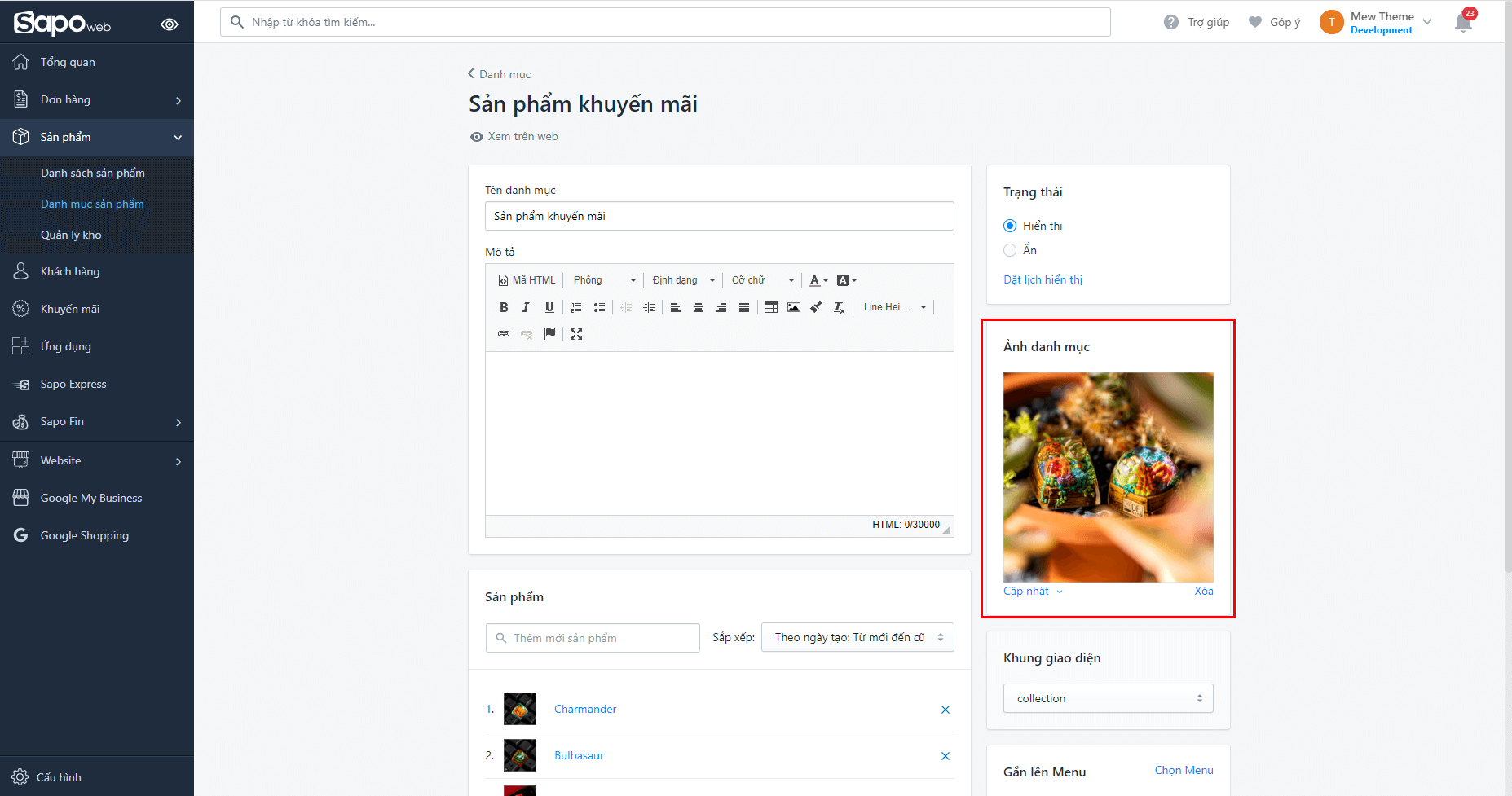Open Trợ giúp help
The height and width of the screenshot is (796, 1512).
click(1197, 22)
